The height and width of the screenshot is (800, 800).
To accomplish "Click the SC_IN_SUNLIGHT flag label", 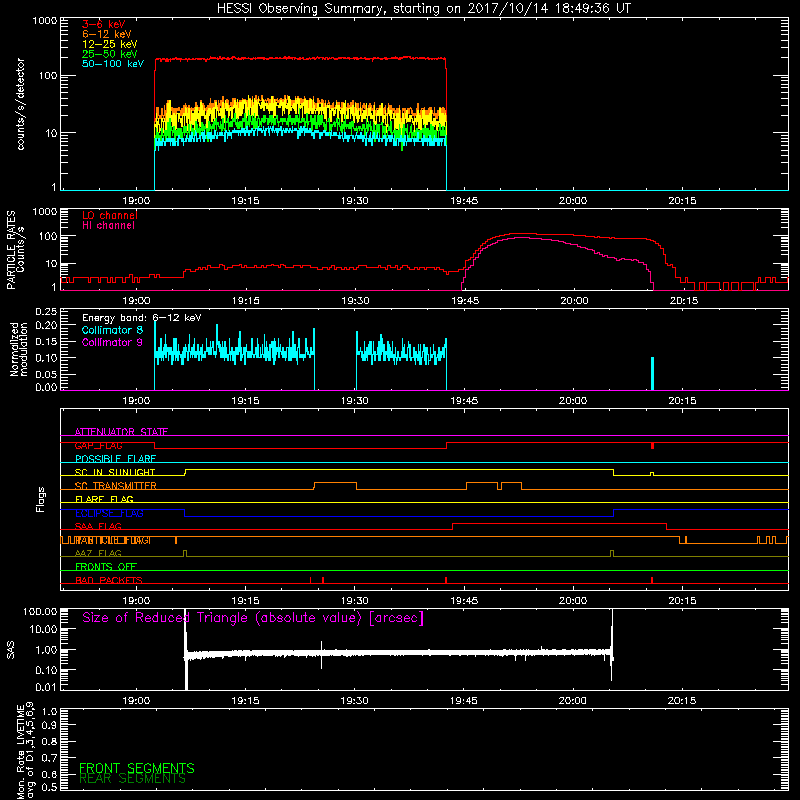I will [115, 472].
